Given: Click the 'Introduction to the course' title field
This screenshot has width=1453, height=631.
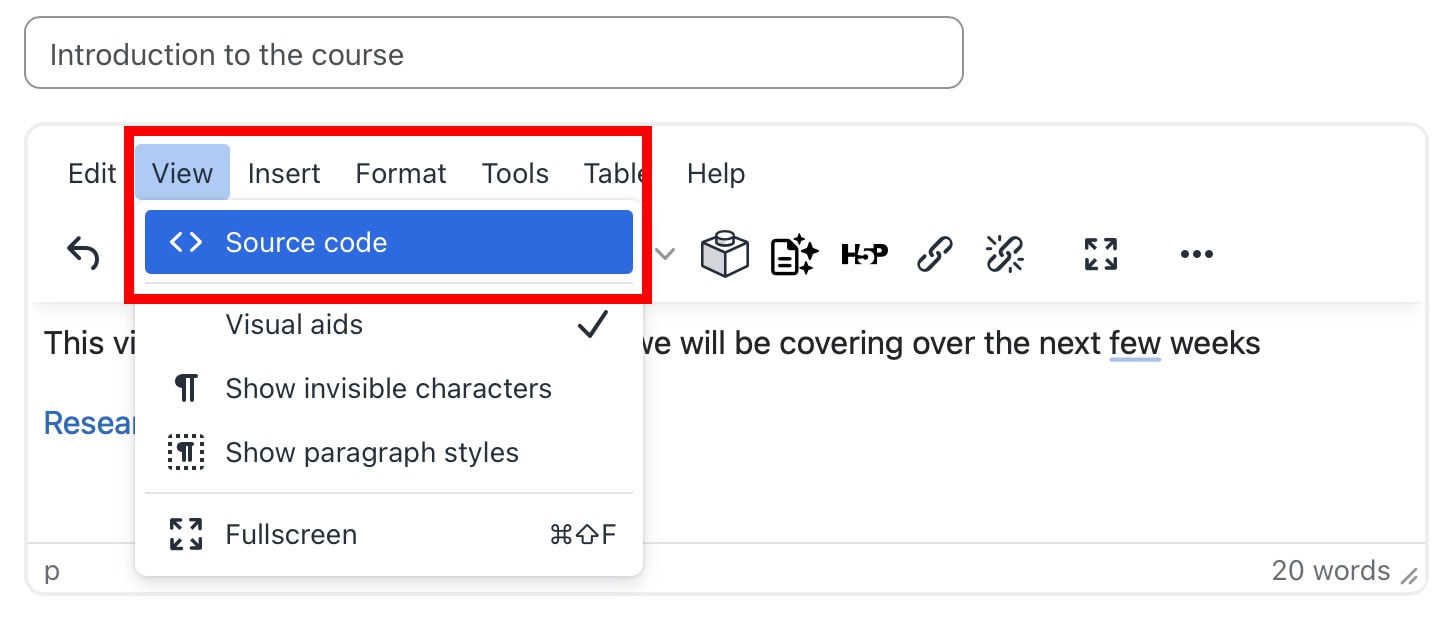Looking at the screenshot, I should click(493, 53).
